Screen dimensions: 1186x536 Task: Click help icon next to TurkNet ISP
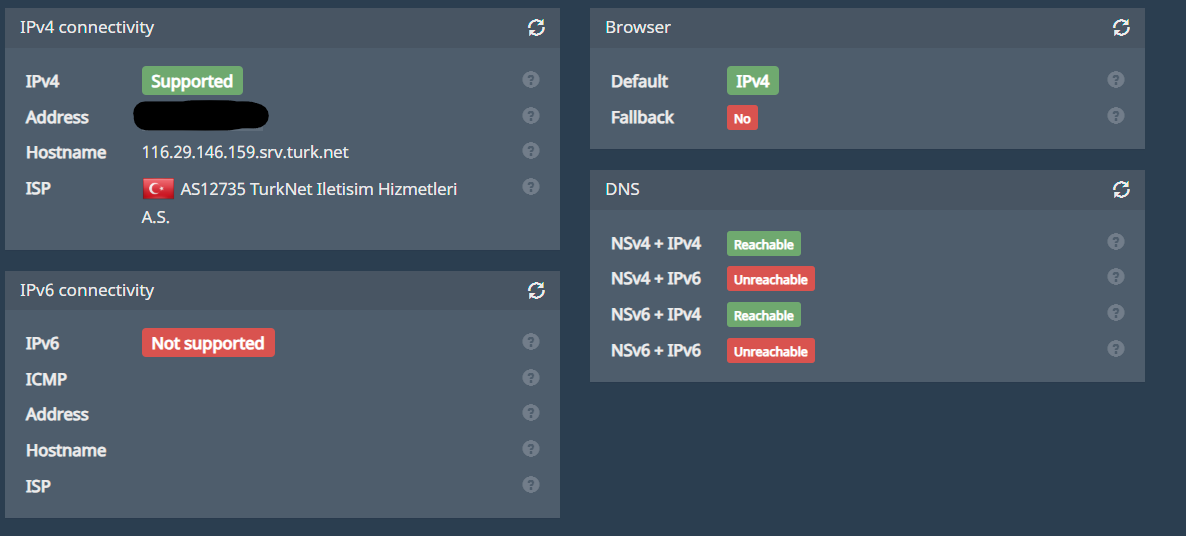point(531,187)
